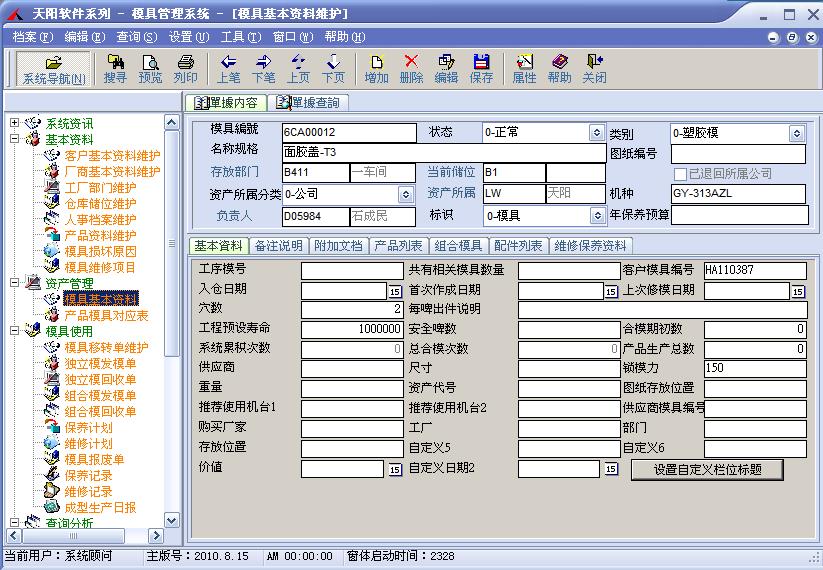Open the 状态 status dropdown

coord(596,133)
